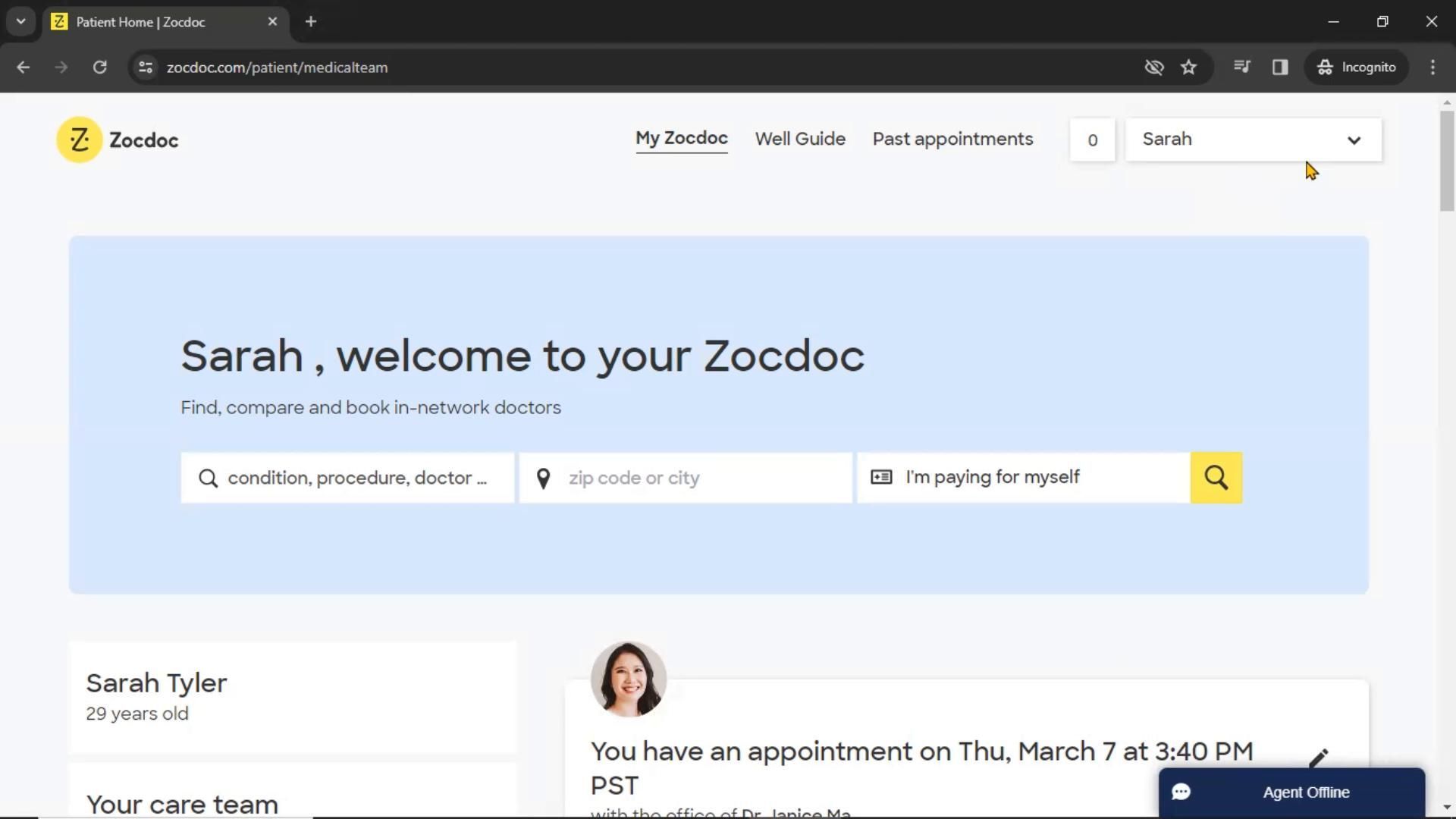Viewport: 1456px width, 819px height.
Task: Open the tab search chevron dropdown
Action: click(x=21, y=22)
